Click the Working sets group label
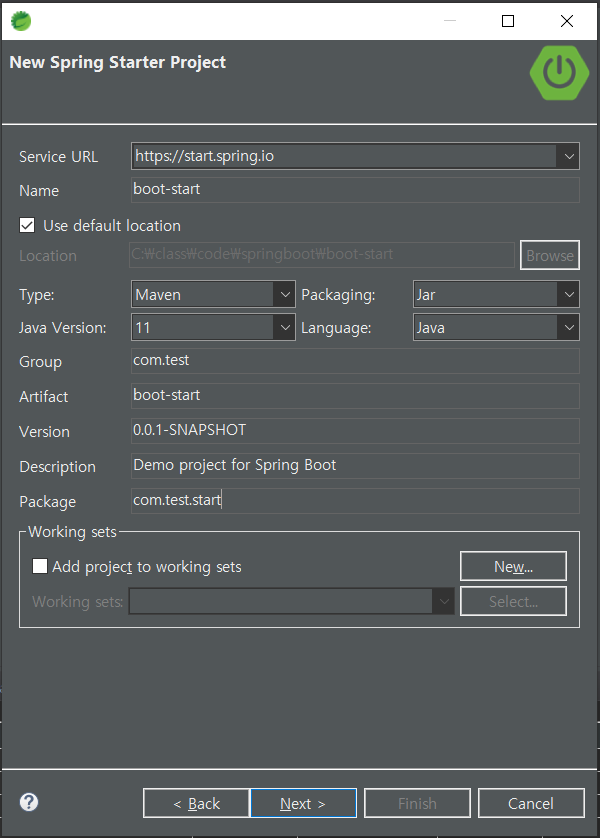This screenshot has height=838, width=600. (x=72, y=532)
